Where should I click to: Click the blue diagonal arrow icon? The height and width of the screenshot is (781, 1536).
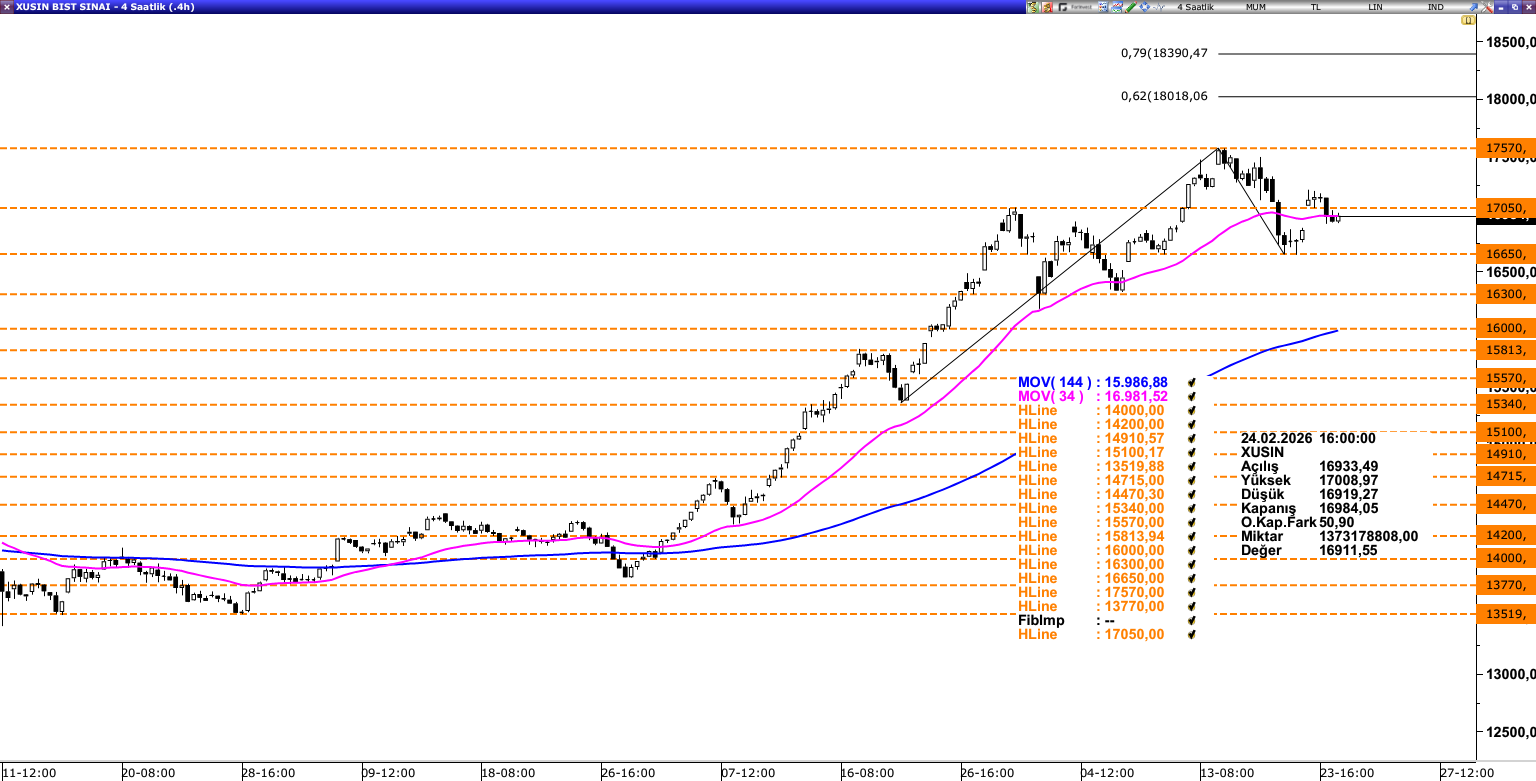pos(1473,7)
